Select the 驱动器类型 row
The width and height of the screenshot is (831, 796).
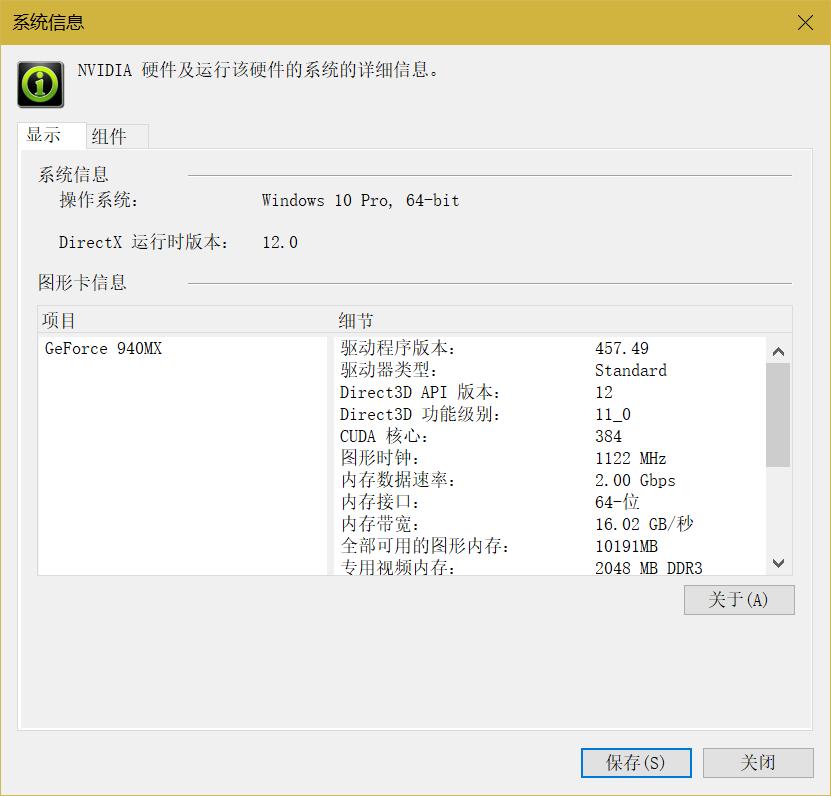point(550,370)
